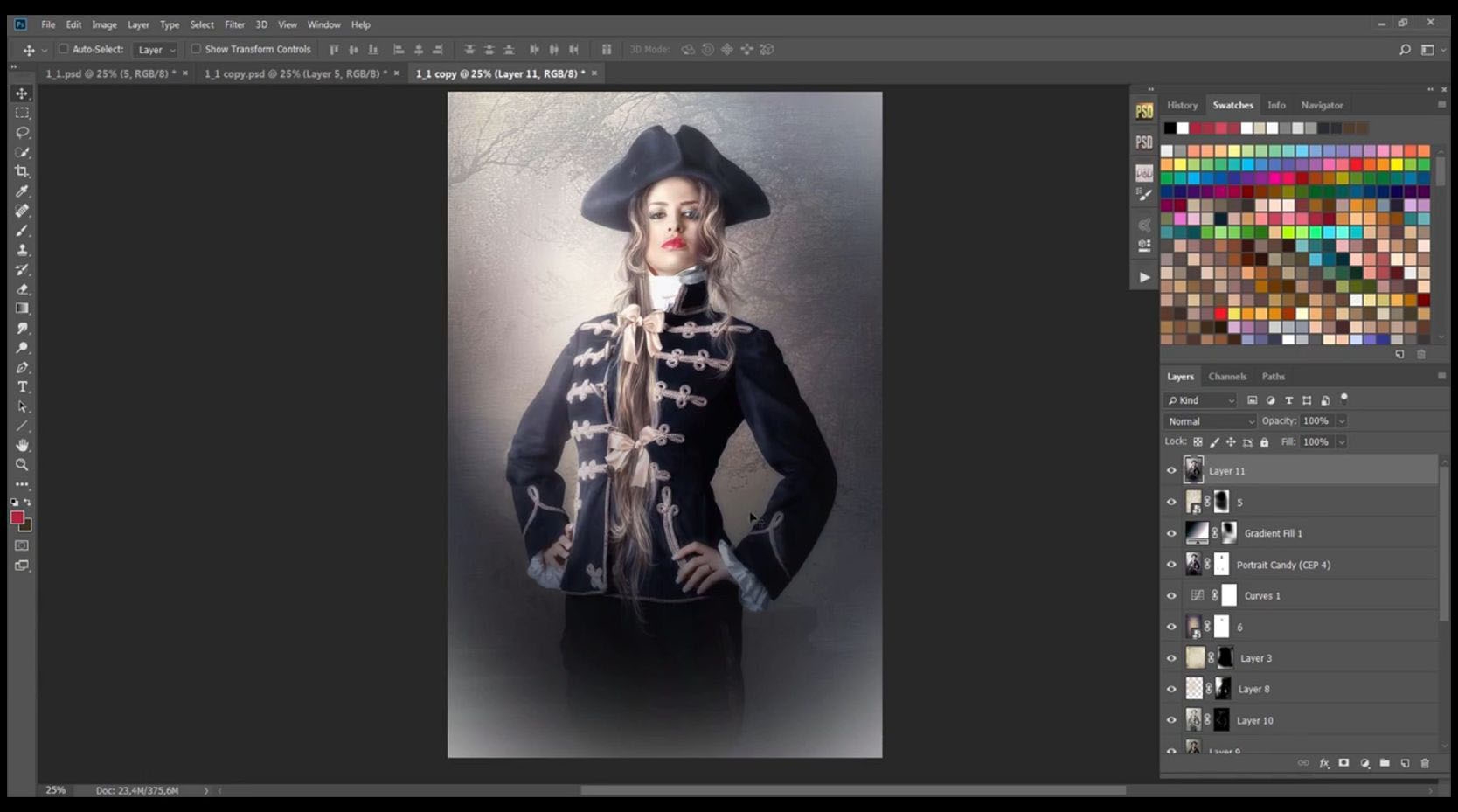Select the Portrait Candy (CEP 4) layer name
This screenshot has height=812, width=1458.
coord(1283,565)
